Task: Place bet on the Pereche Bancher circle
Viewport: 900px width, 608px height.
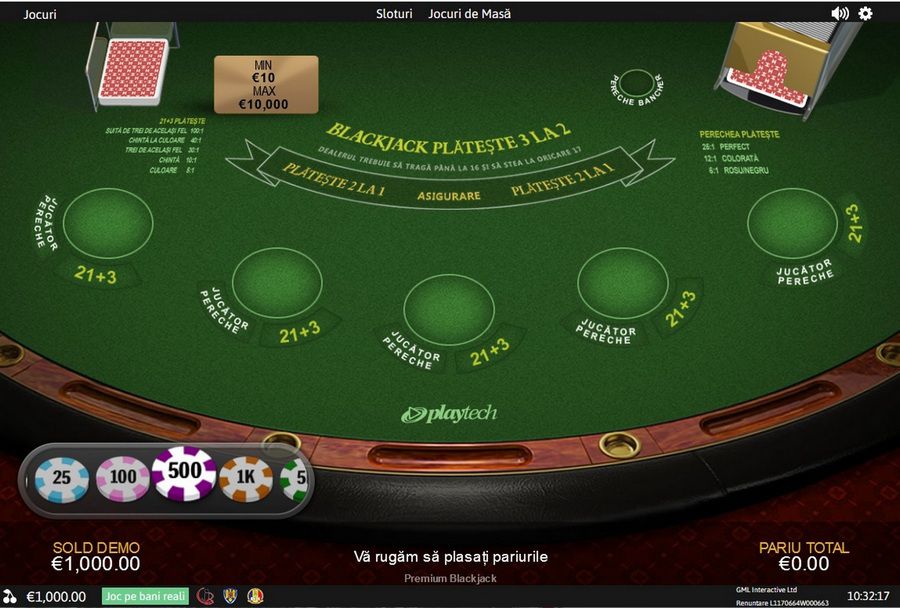Action: pyautogui.click(x=636, y=84)
